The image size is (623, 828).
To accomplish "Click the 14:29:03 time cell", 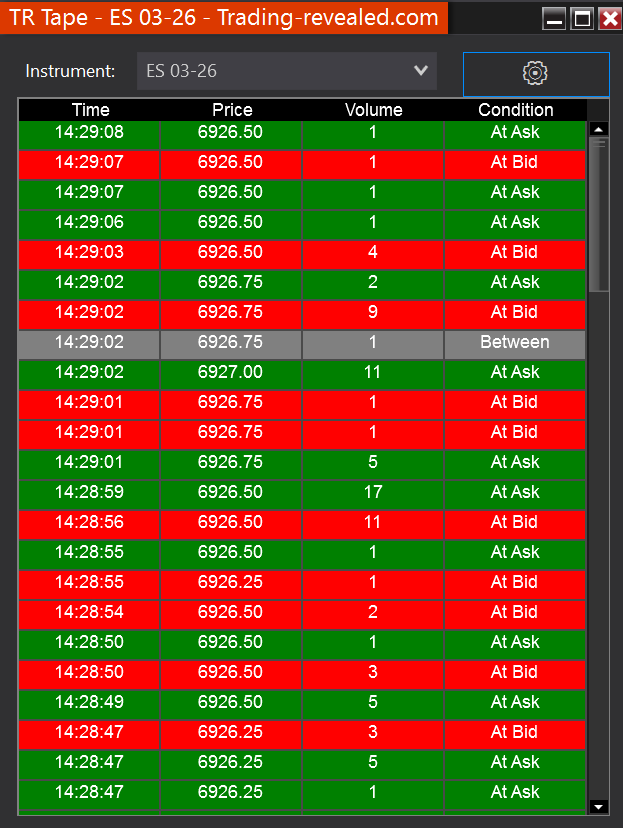I will [90, 252].
